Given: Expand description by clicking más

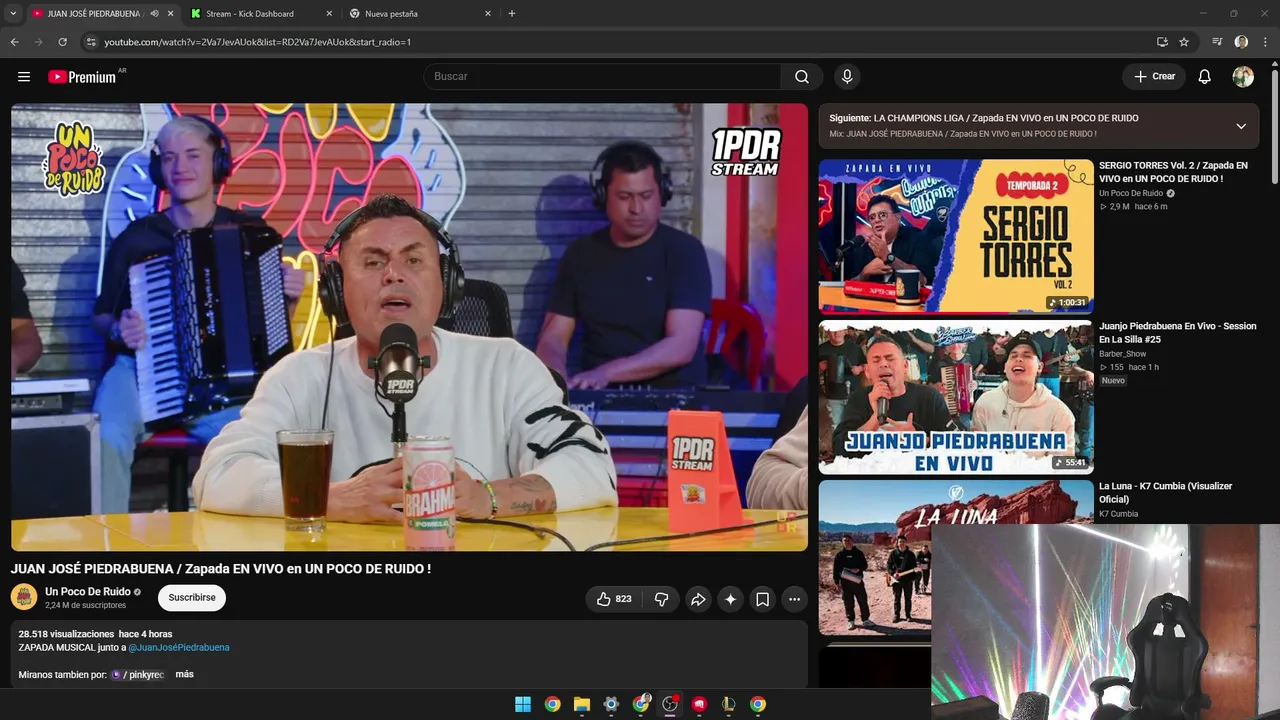Looking at the screenshot, I should [184, 675].
